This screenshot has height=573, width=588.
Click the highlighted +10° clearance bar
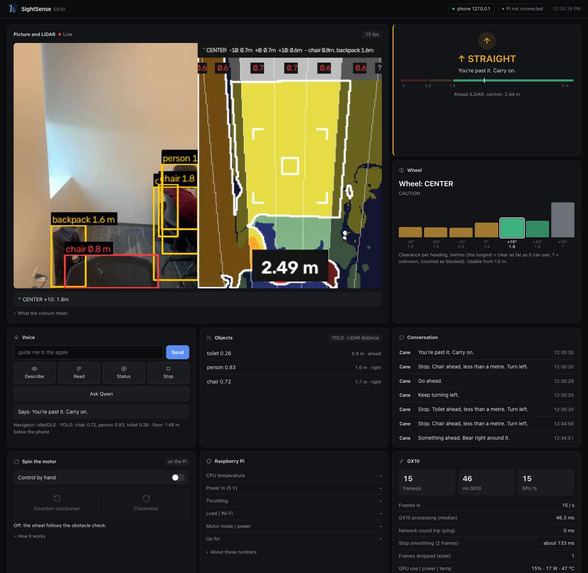coord(512,227)
